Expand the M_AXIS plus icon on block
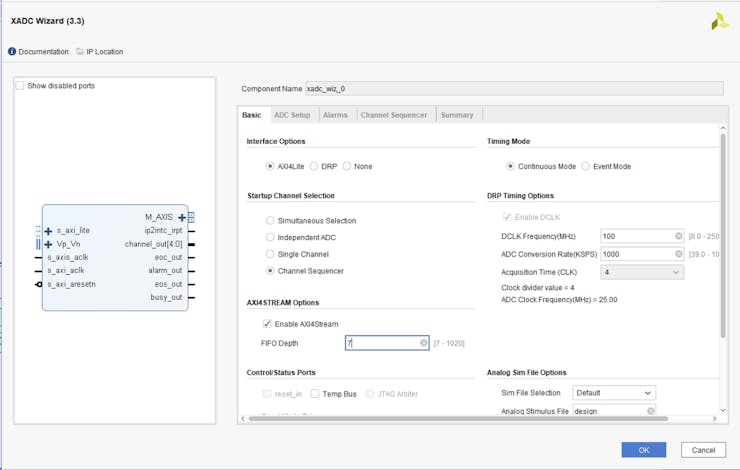Viewport: 740px width, 470px height. 182,218
